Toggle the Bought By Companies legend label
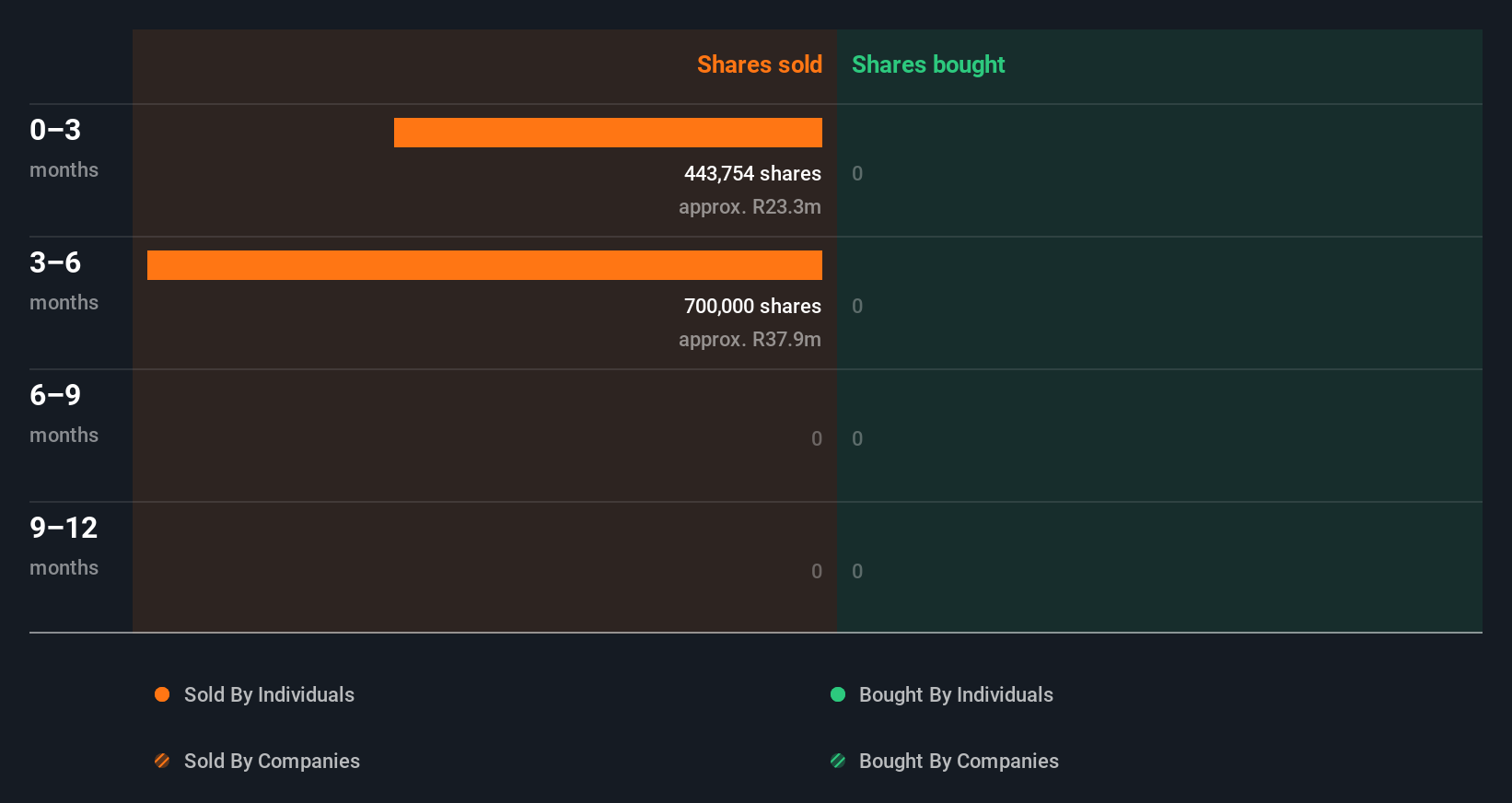The width and height of the screenshot is (1512, 803). click(959, 761)
